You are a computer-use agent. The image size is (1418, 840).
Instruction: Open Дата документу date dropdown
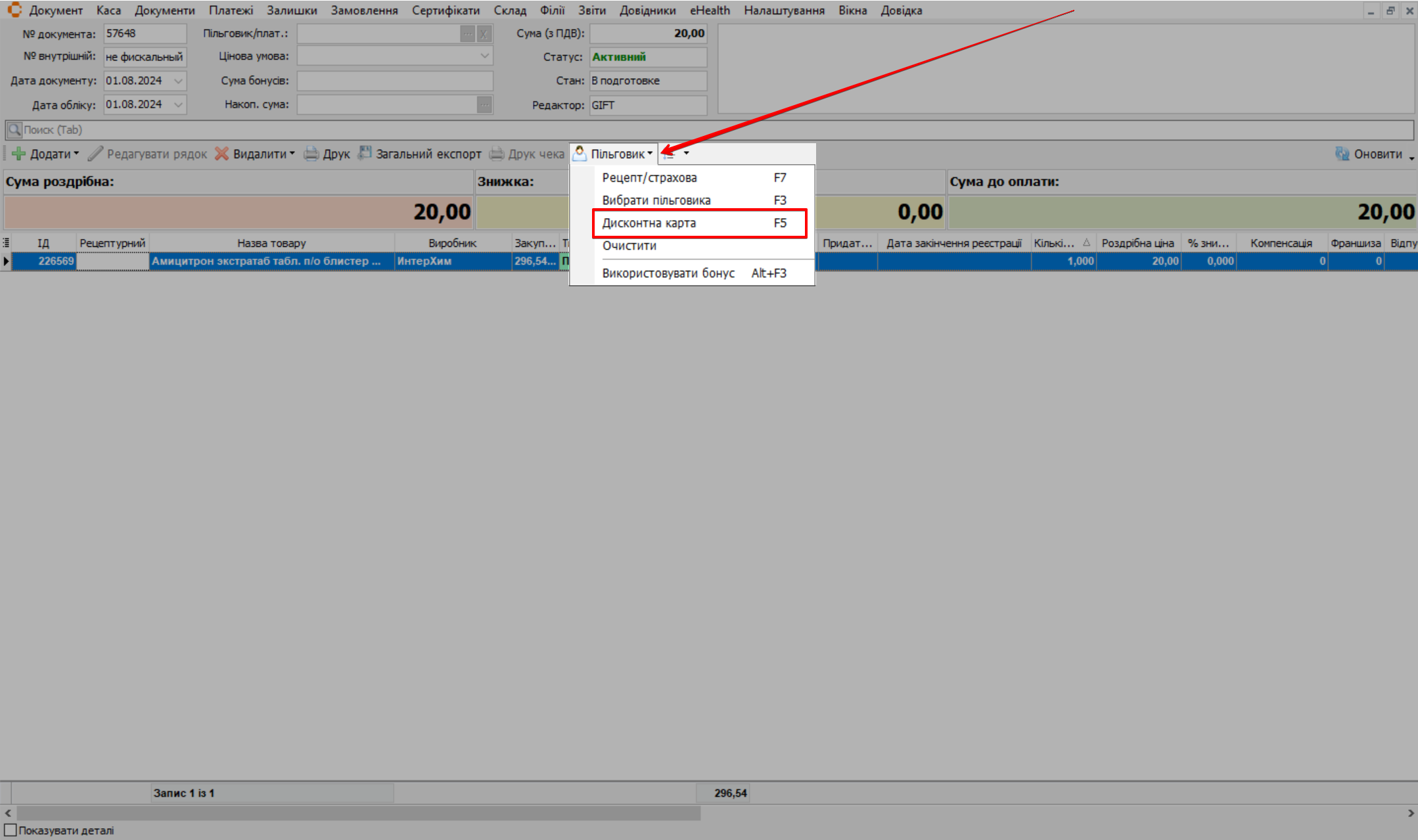(x=178, y=81)
